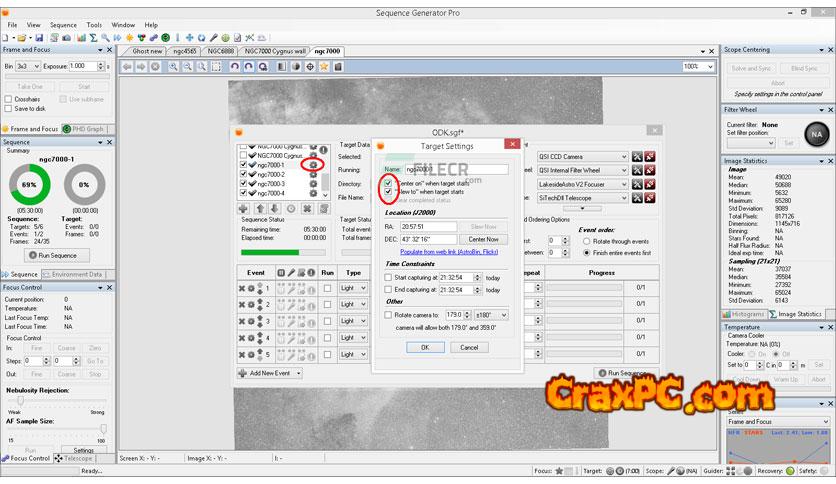Open settings gear for target ngc7000-1
The height and width of the screenshot is (484, 836).
(313, 165)
